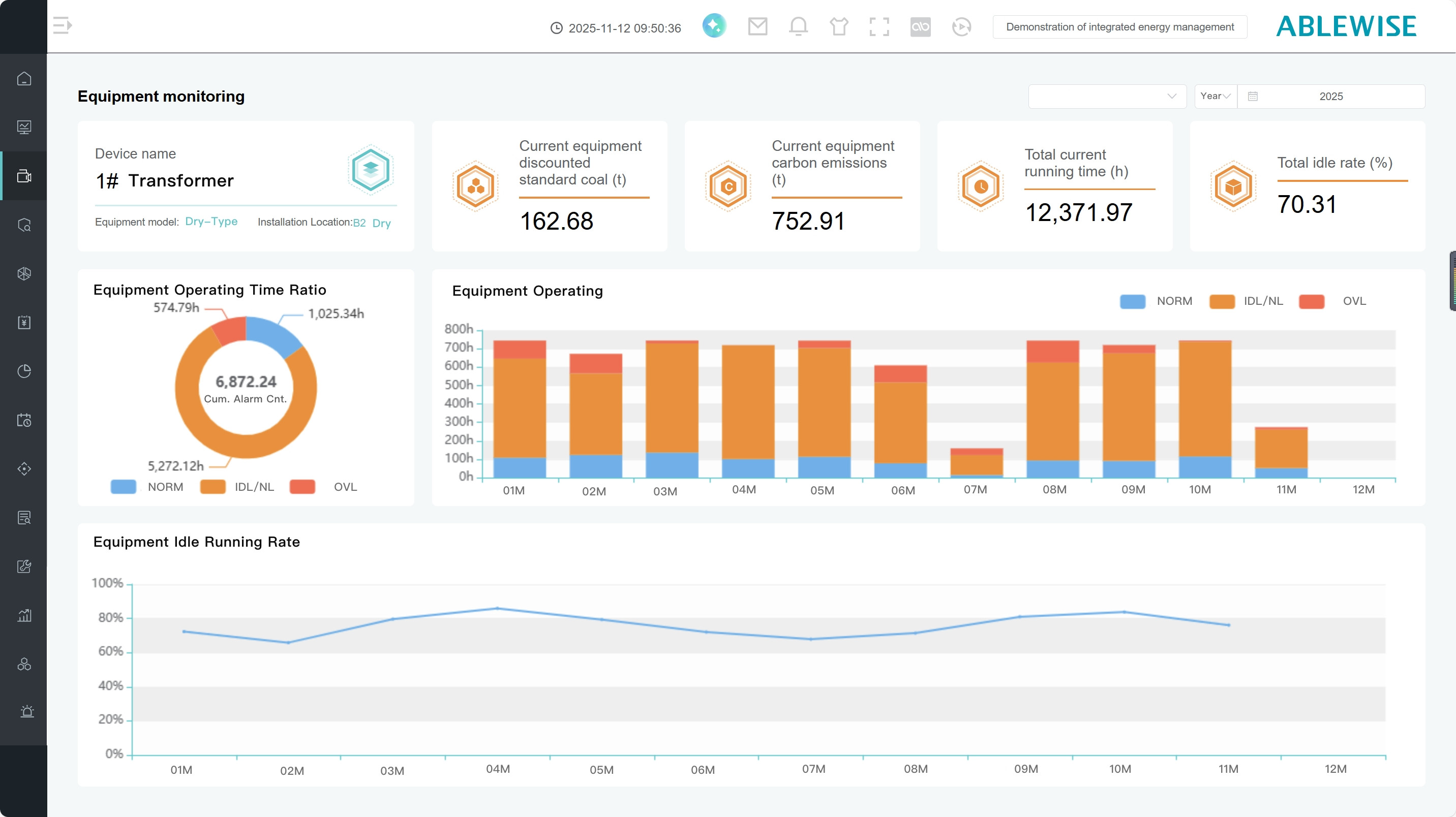Select the equipment monitoring sidebar item
The image size is (1456, 817).
click(24, 176)
